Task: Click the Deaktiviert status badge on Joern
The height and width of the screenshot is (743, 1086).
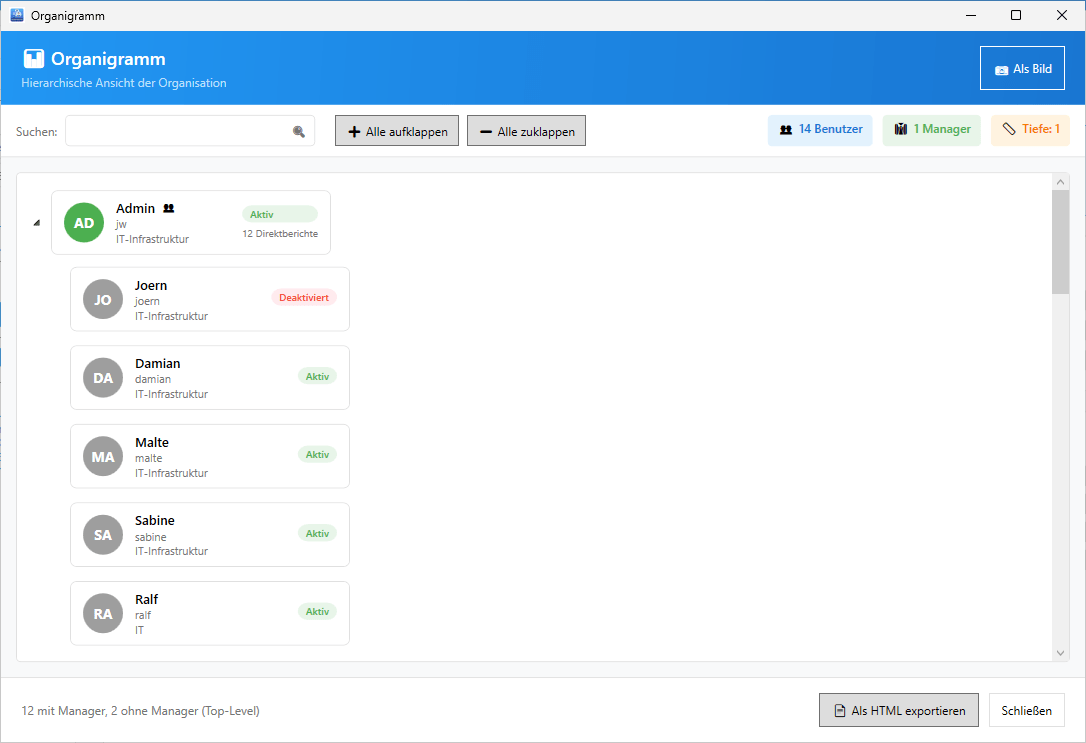Action: point(304,297)
